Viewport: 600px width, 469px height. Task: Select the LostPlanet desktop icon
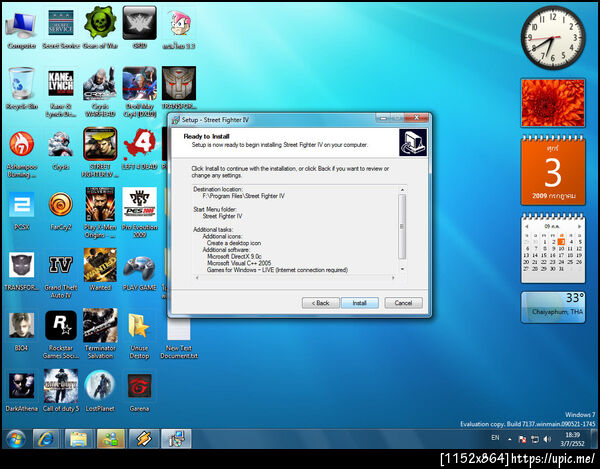click(x=100, y=391)
